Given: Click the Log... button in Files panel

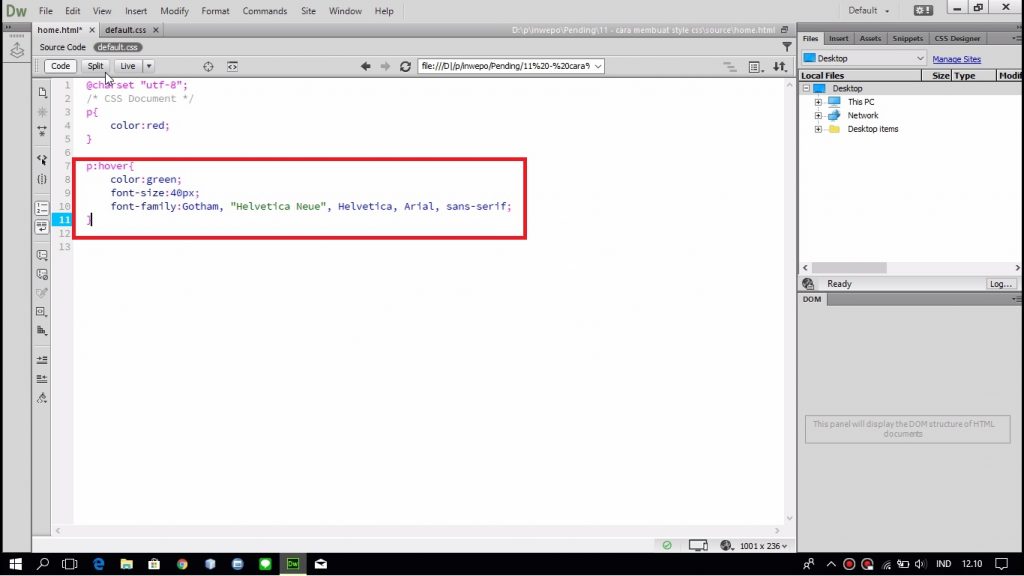Looking at the screenshot, I should click(1000, 284).
